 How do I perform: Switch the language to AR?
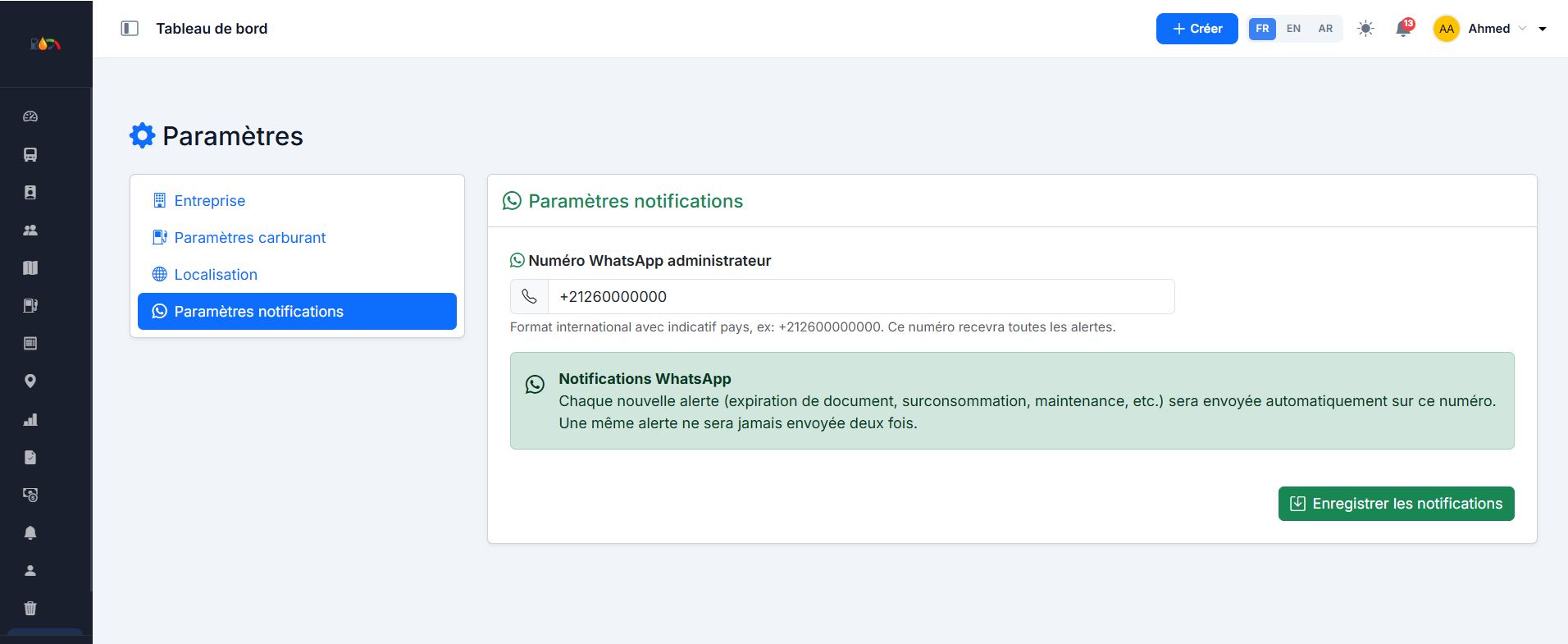[1325, 29]
